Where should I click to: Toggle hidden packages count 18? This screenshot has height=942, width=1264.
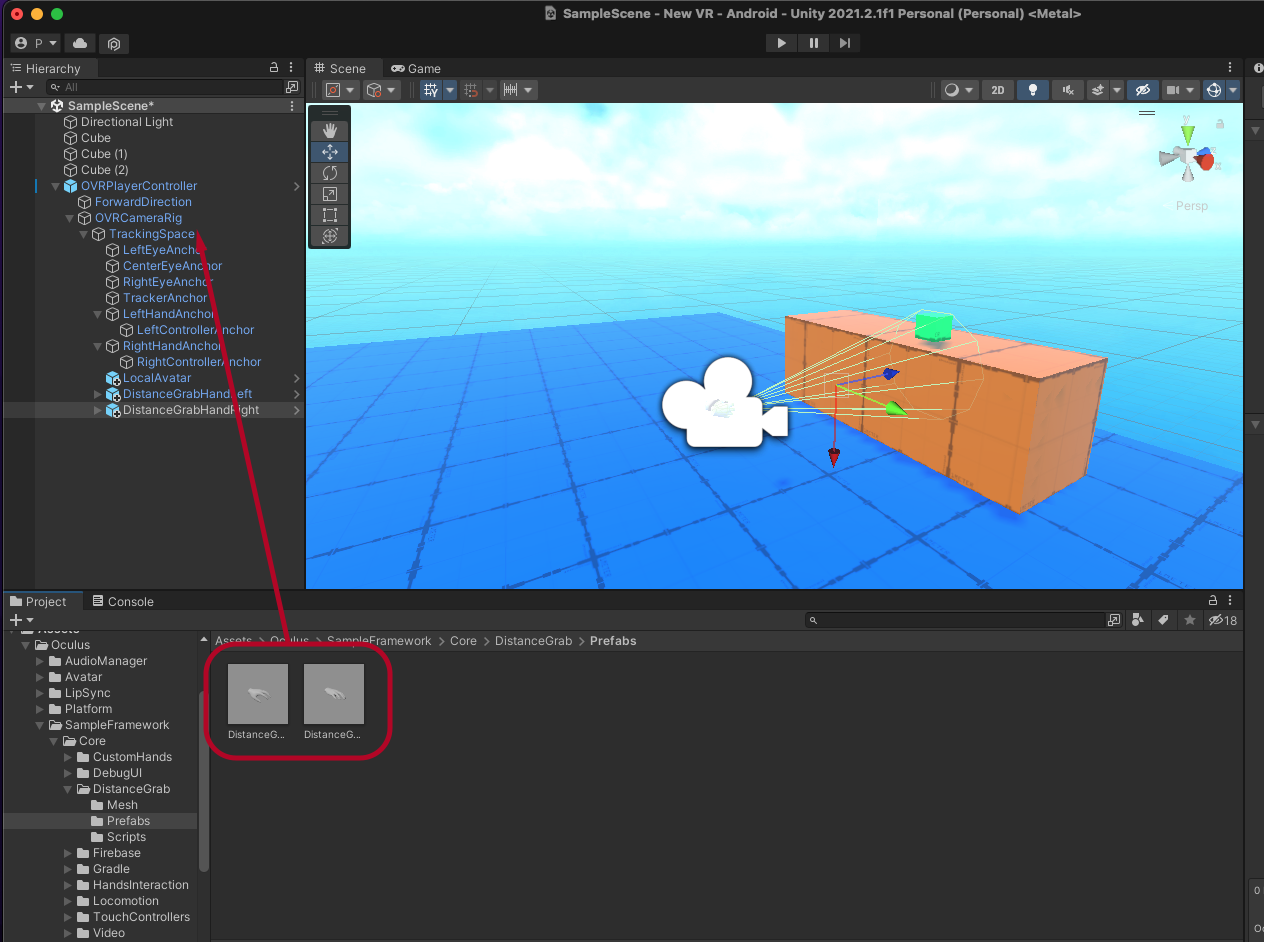tap(1222, 620)
